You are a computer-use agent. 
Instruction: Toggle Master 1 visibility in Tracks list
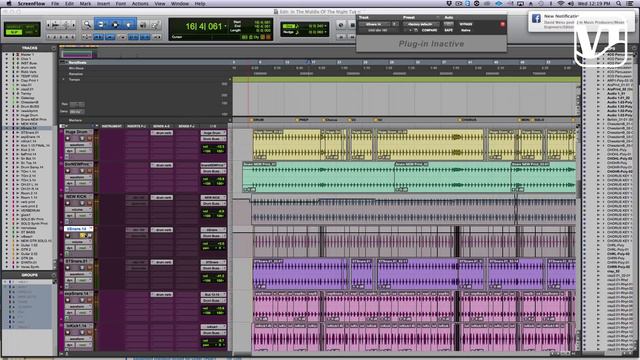click(6, 54)
